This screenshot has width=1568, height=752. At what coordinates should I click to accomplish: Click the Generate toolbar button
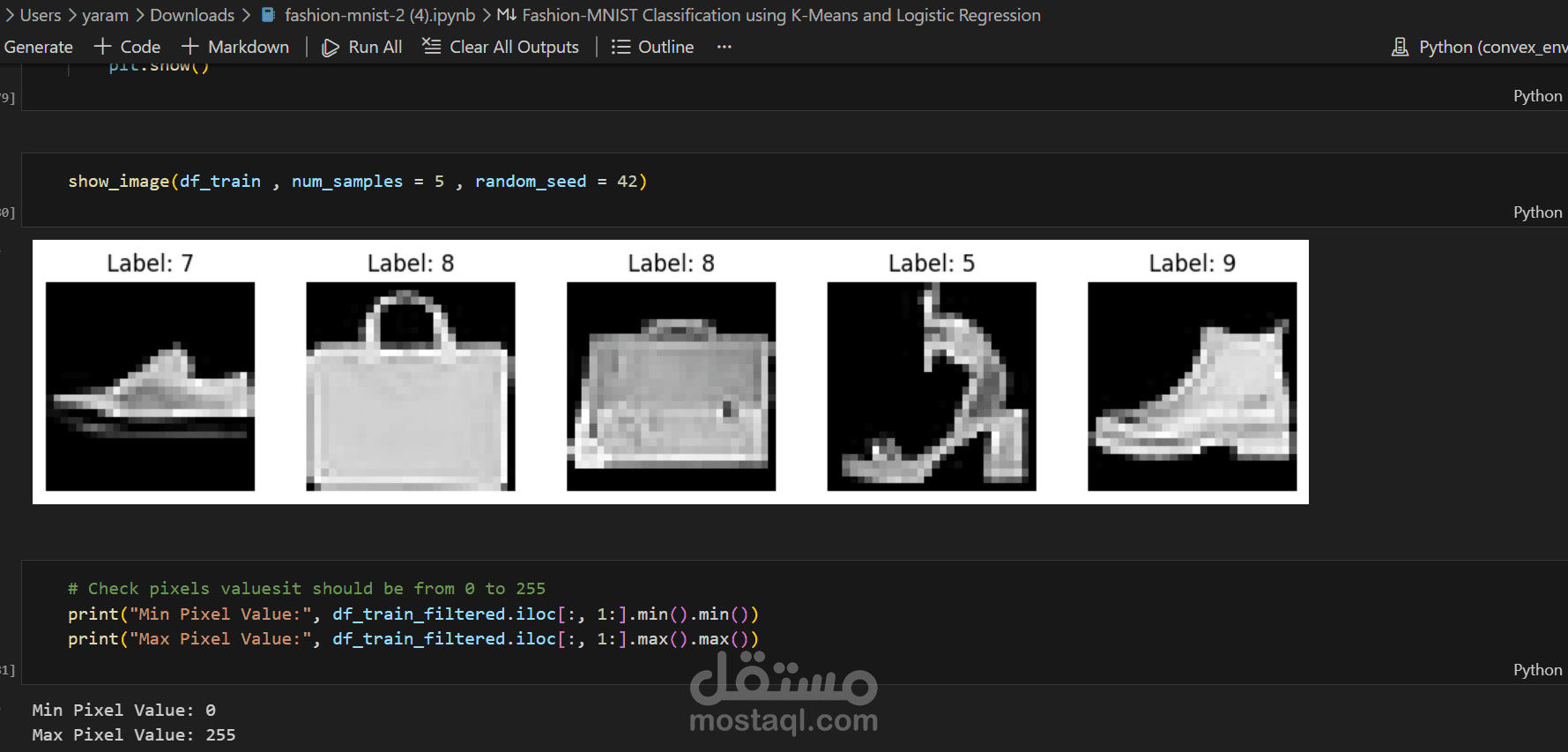(38, 47)
